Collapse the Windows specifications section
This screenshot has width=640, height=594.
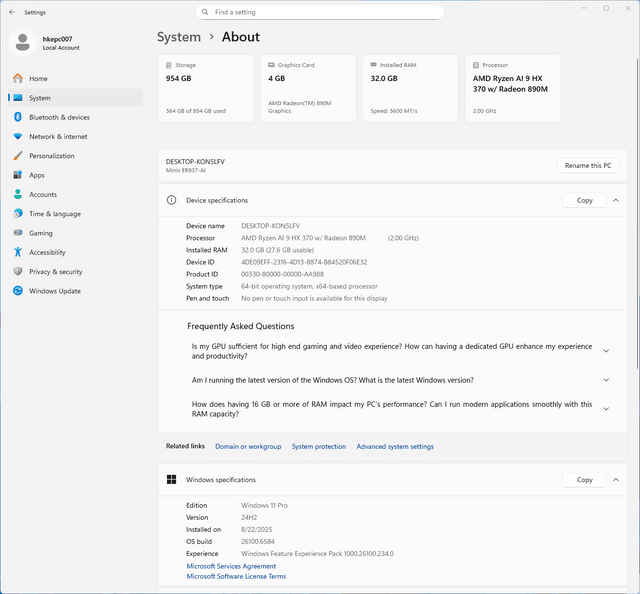(616, 480)
